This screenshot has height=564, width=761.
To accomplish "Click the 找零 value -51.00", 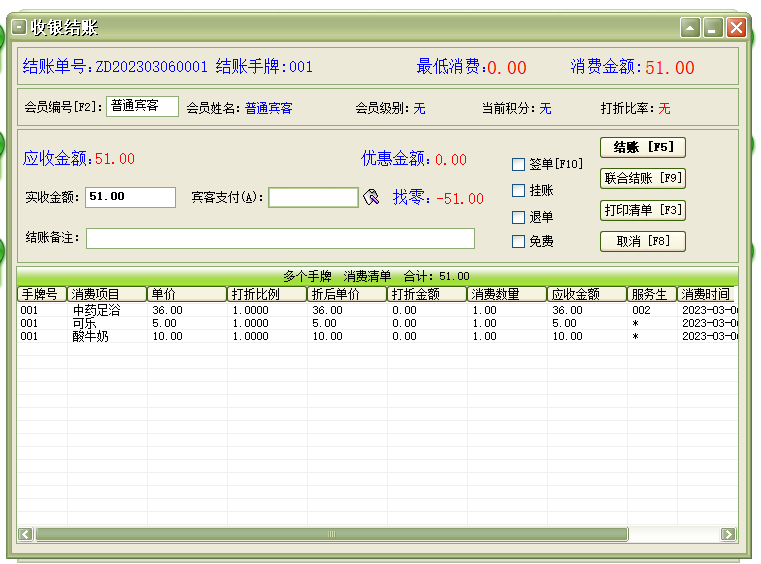I will pyautogui.click(x=460, y=199).
